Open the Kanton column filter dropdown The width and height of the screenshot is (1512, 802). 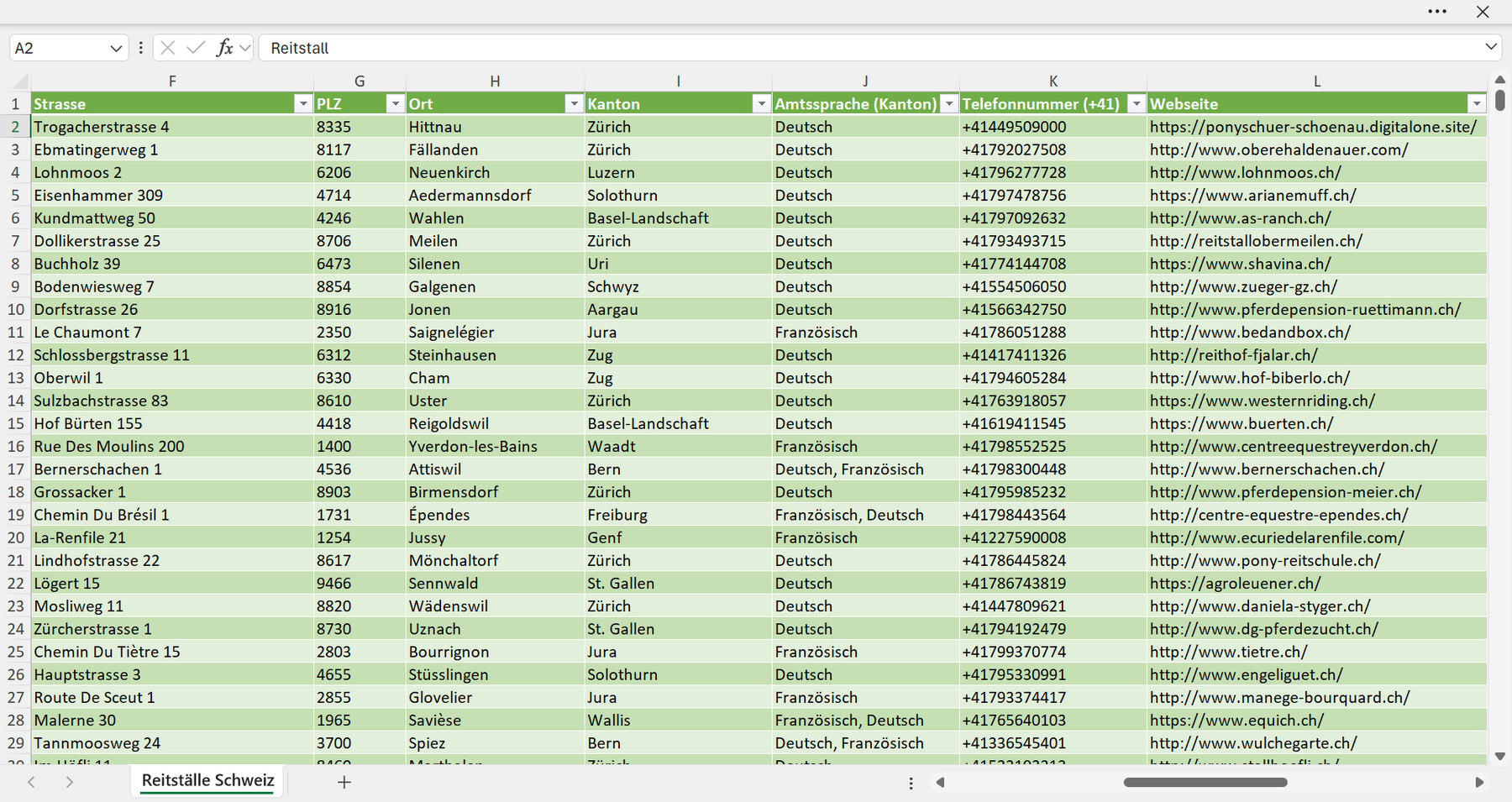(761, 103)
